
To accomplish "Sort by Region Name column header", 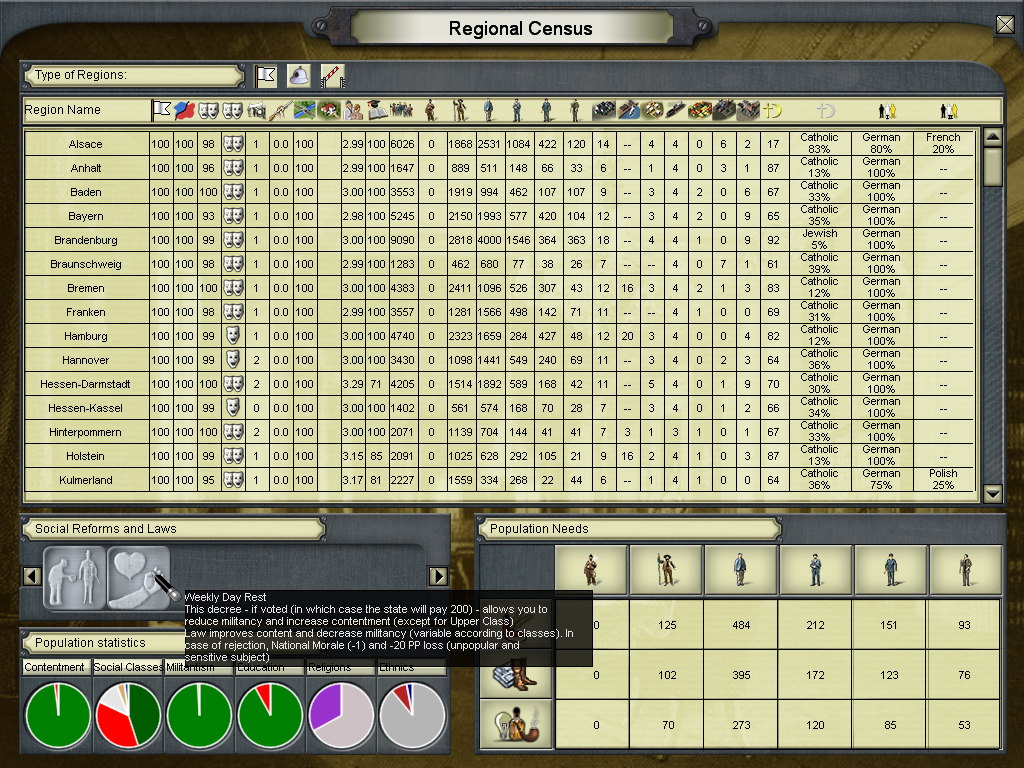I will (x=63, y=110).
